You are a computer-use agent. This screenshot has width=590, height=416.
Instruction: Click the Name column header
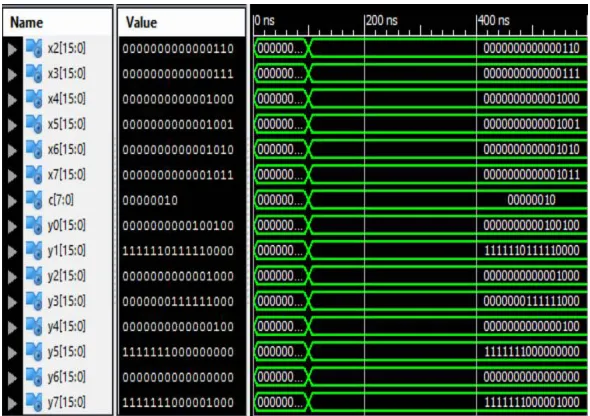[x=58, y=22]
